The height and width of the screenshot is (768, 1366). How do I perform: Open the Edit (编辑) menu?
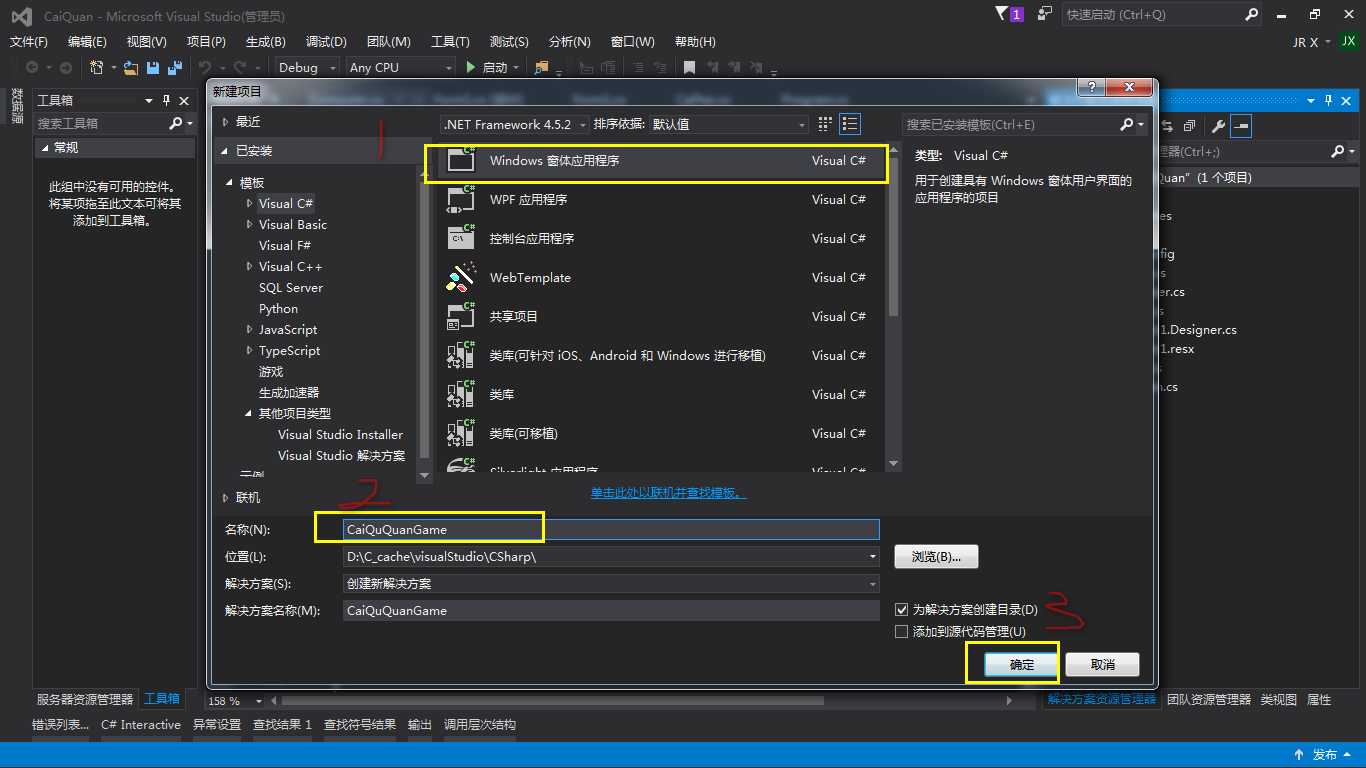point(87,41)
